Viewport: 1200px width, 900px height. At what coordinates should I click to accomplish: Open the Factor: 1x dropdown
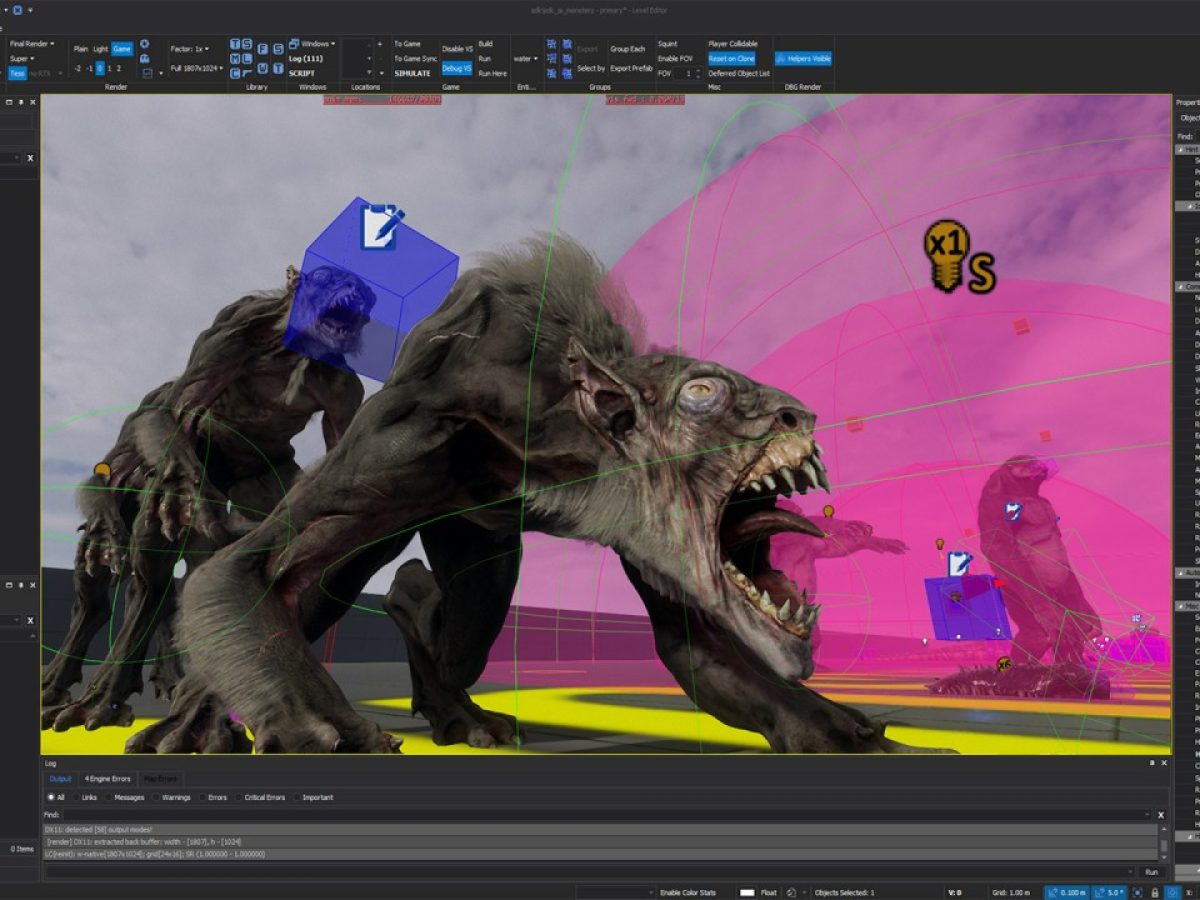[189, 49]
